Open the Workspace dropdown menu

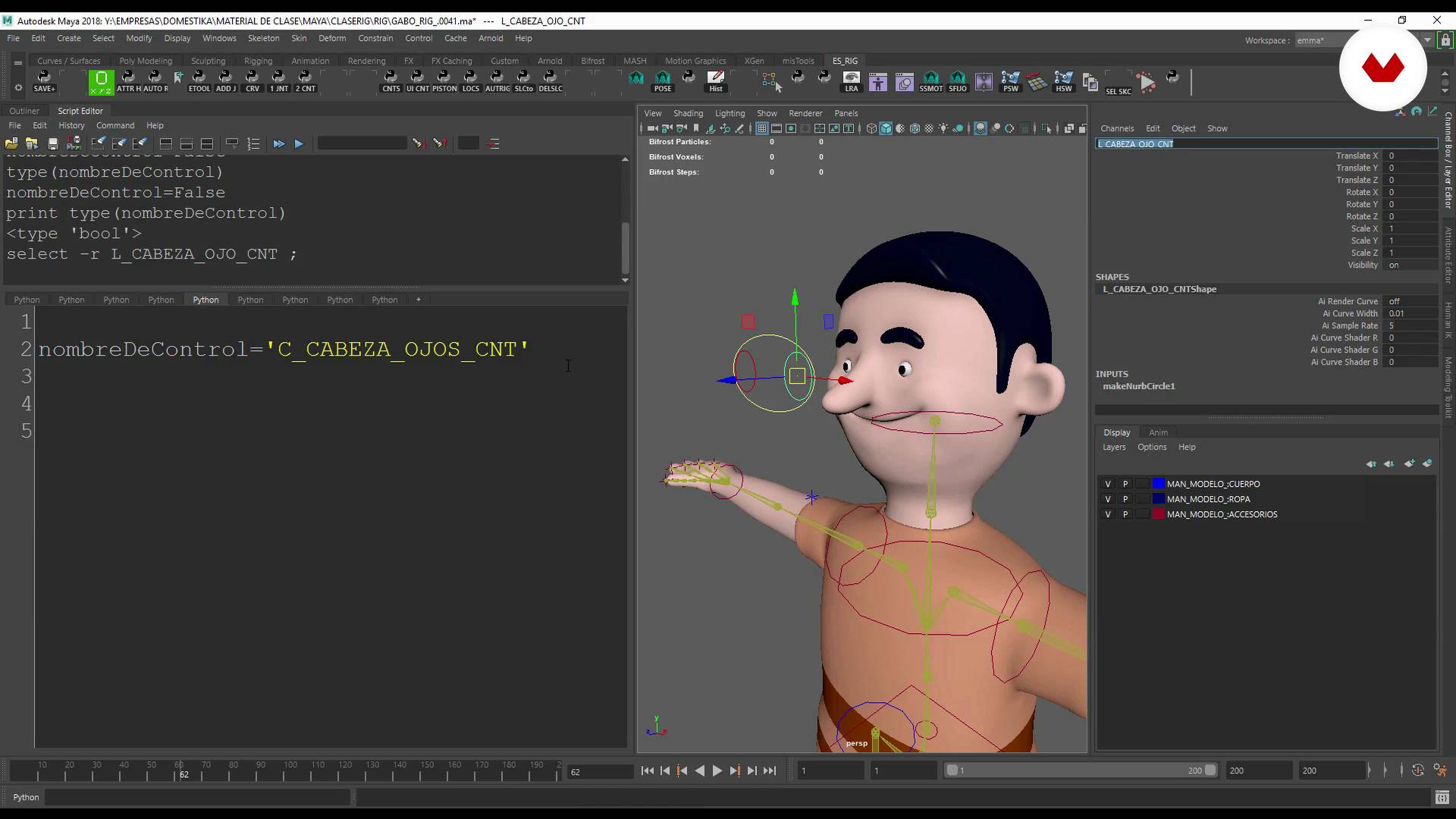(1427, 40)
